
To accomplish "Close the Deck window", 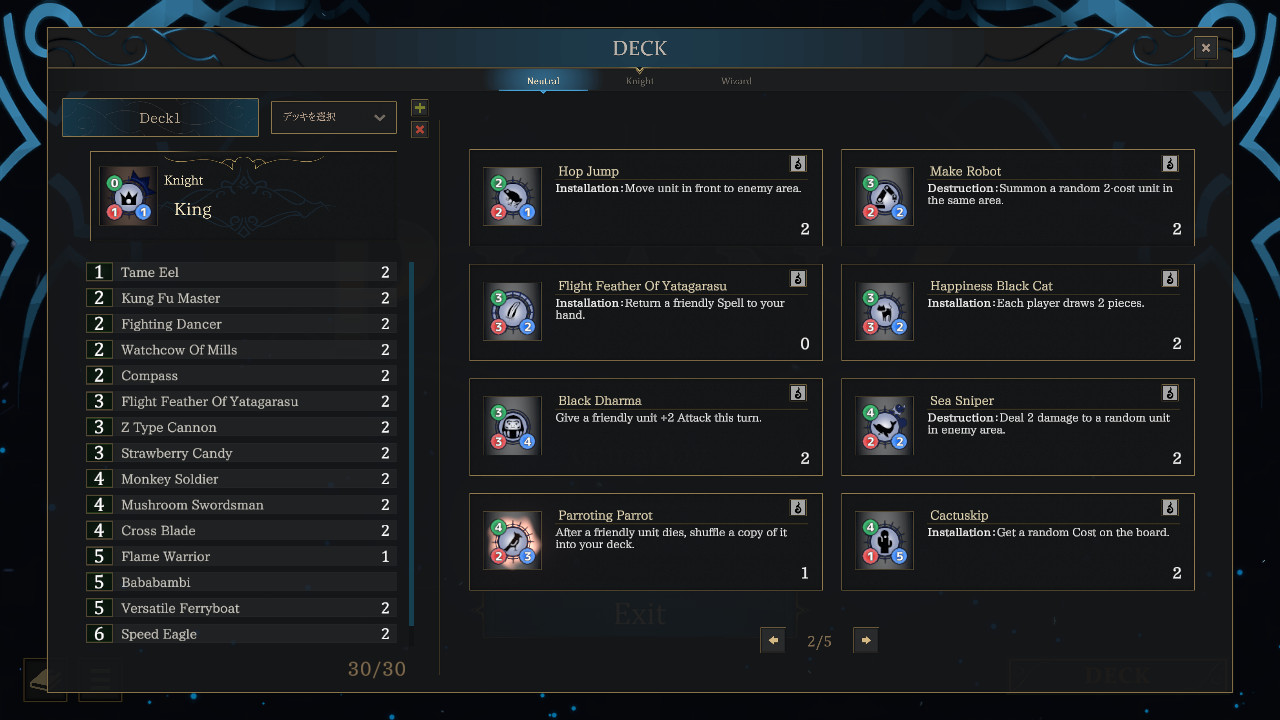I will point(1205,48).
